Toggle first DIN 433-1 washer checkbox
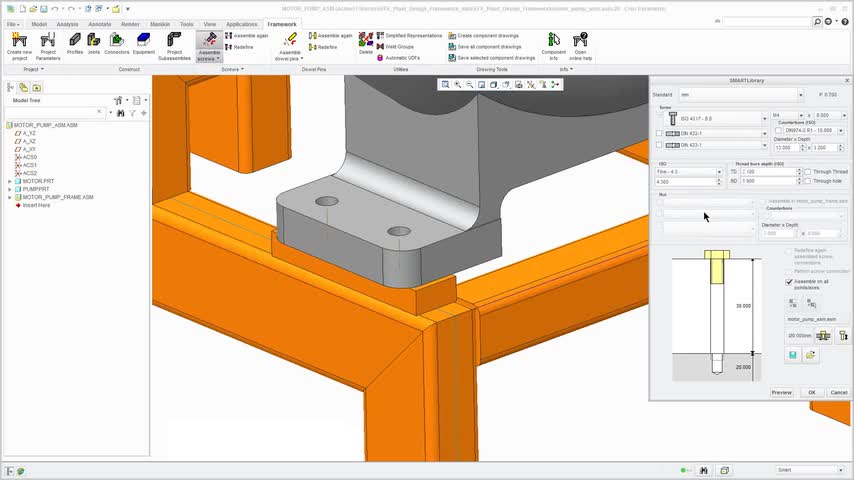Image resolution: width=854 pixels, height=480 pixels. (659, 133)
